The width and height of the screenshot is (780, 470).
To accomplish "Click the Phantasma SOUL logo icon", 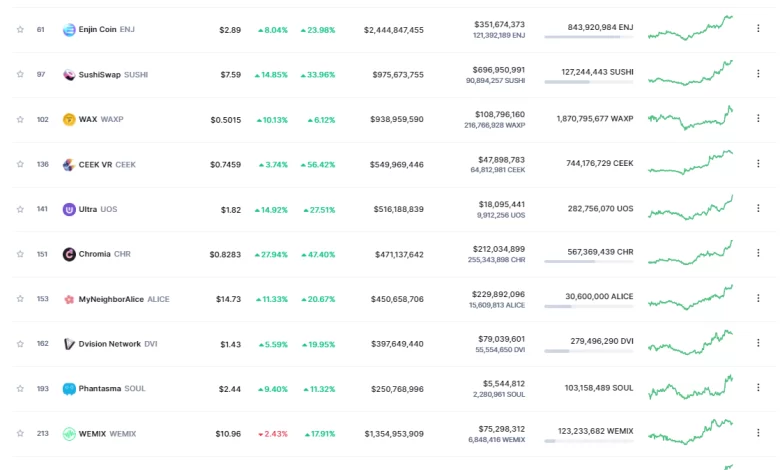I will click(x=69, y=389).
